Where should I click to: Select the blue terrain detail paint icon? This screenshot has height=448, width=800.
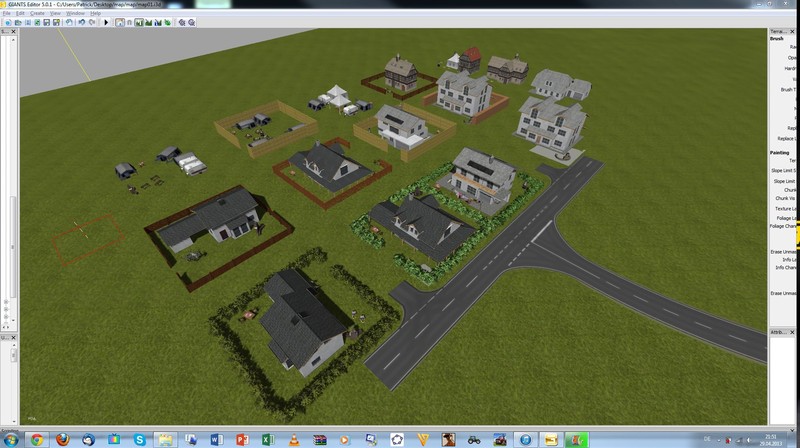(158, 22)
